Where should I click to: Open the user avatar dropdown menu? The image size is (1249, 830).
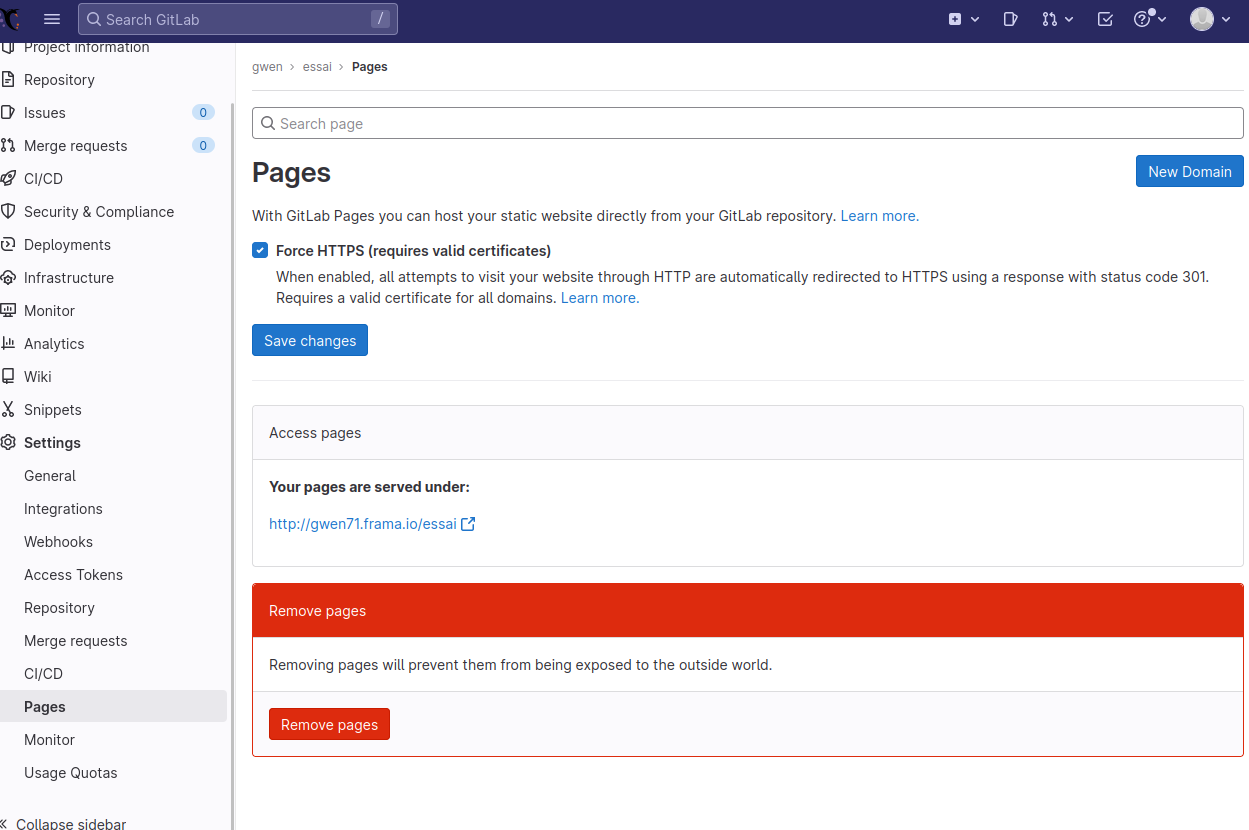coord(1210,19)
